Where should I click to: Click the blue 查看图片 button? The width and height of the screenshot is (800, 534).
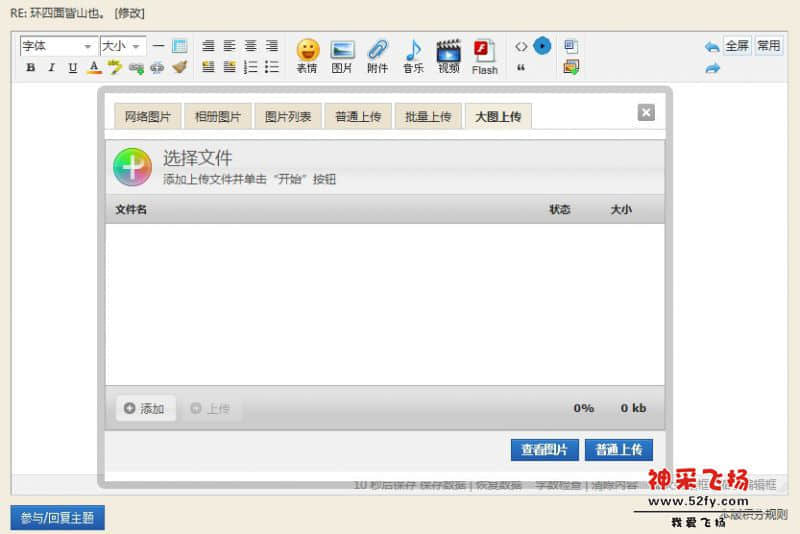(x=544, y=449)
